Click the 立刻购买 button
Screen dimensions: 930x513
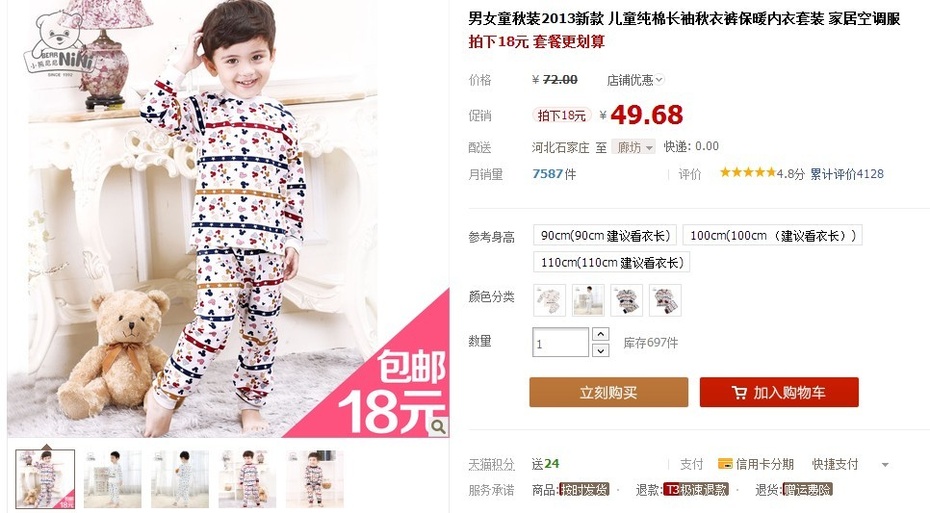[x=609, y=392]
